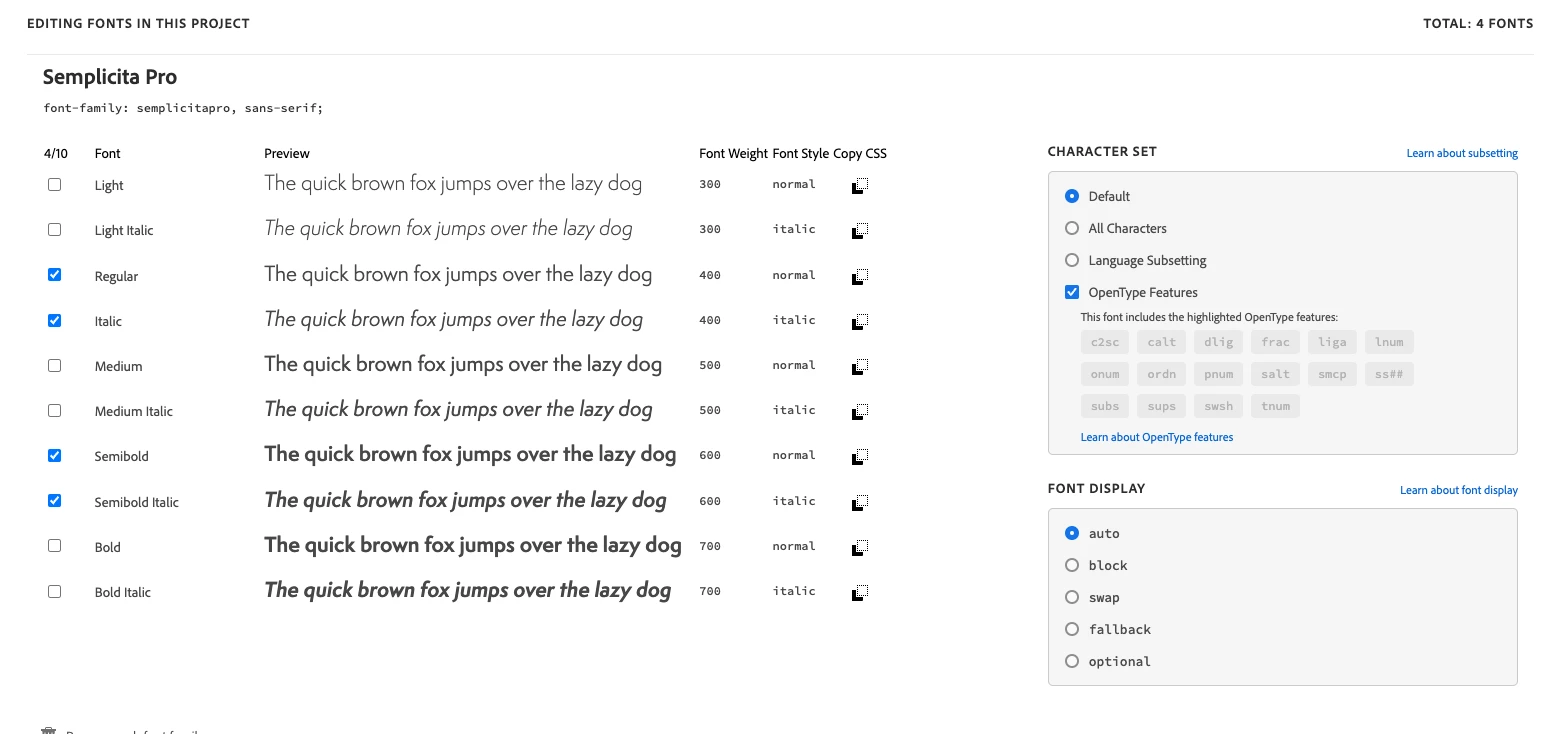The height and width of the screenshot is (734, 1558).
Task: Click the Semibold Italic preview sentence
Action: click(x=465, y=500)
